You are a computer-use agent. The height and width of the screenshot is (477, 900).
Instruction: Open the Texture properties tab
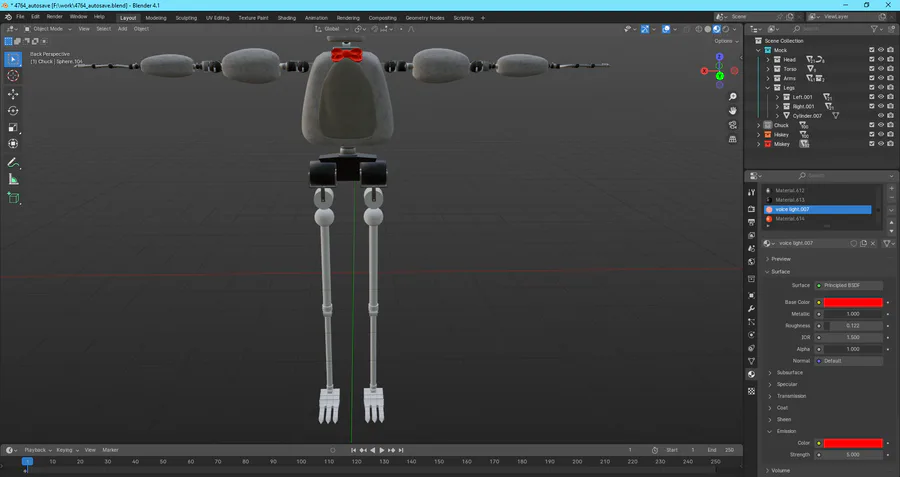(x=751, y=391)
